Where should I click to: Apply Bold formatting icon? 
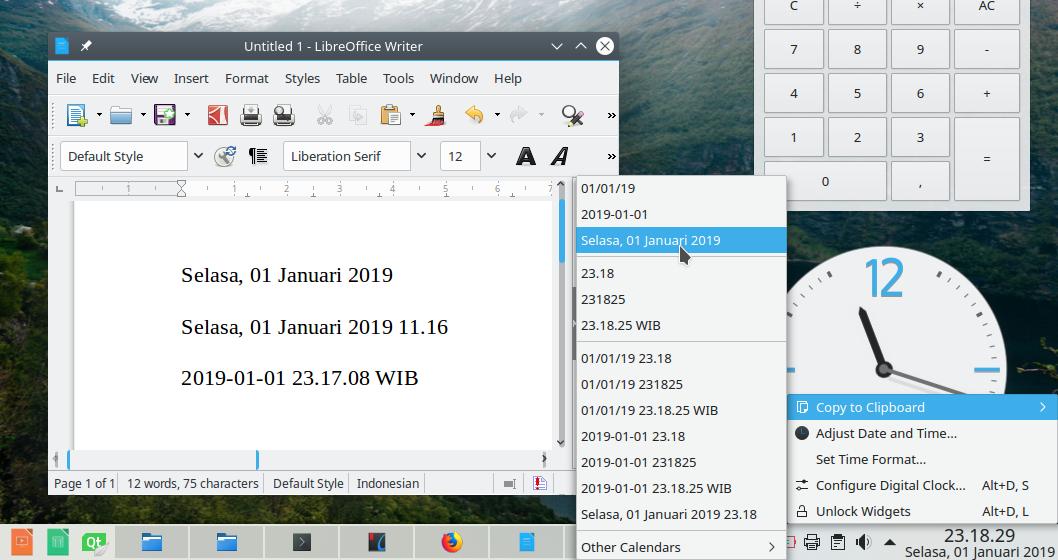[526, 157]
